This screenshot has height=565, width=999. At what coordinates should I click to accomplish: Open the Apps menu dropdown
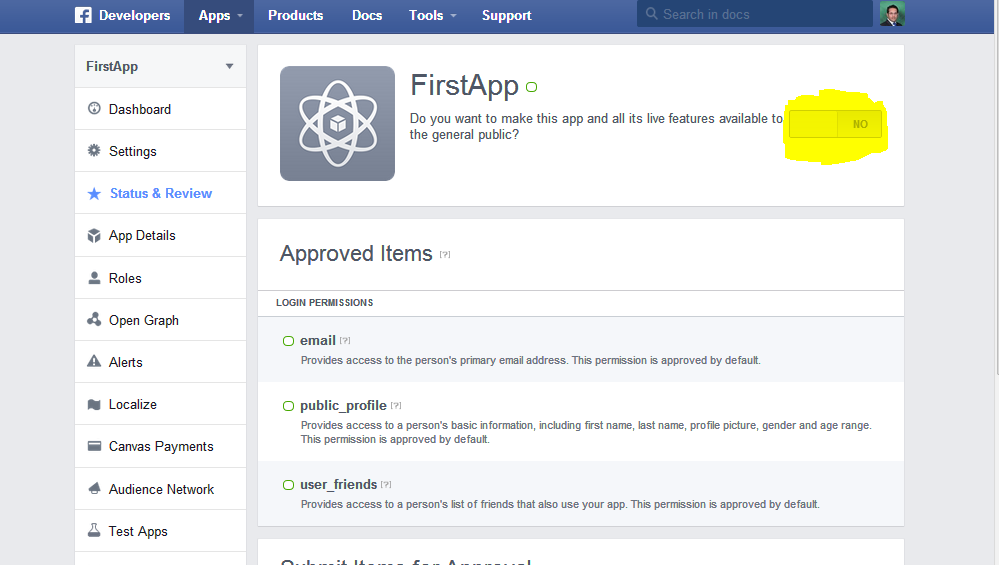pyautogui.click(x=219, y=16)
